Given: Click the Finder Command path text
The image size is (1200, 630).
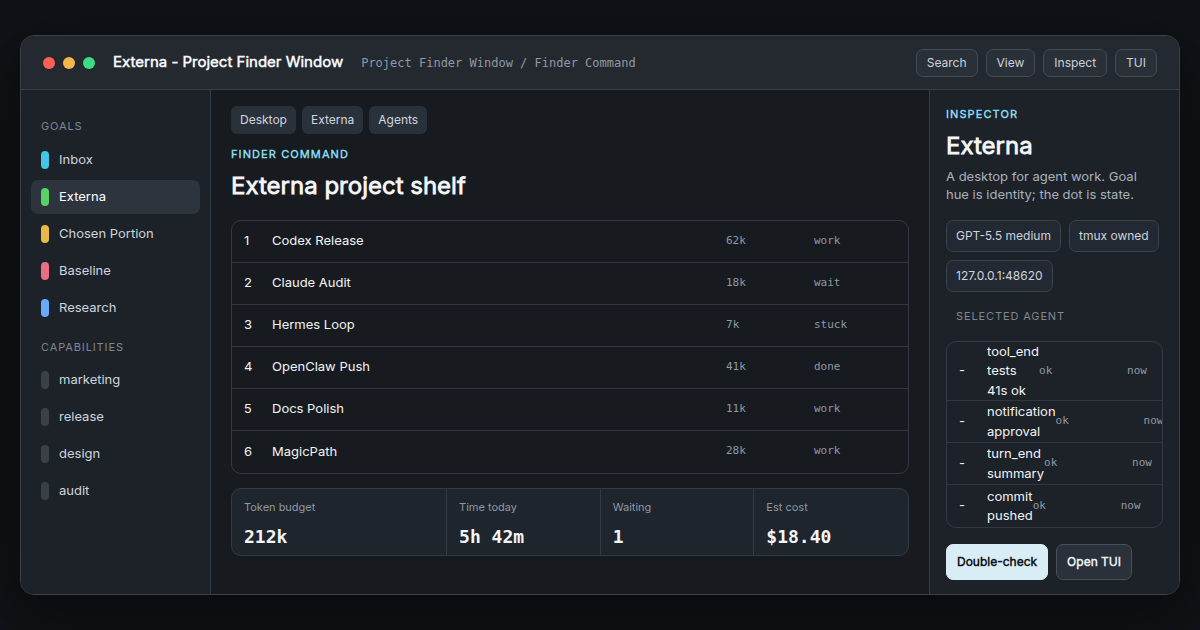Looking at the screenshot, I should pyautogui.click(x=585, y=63).
